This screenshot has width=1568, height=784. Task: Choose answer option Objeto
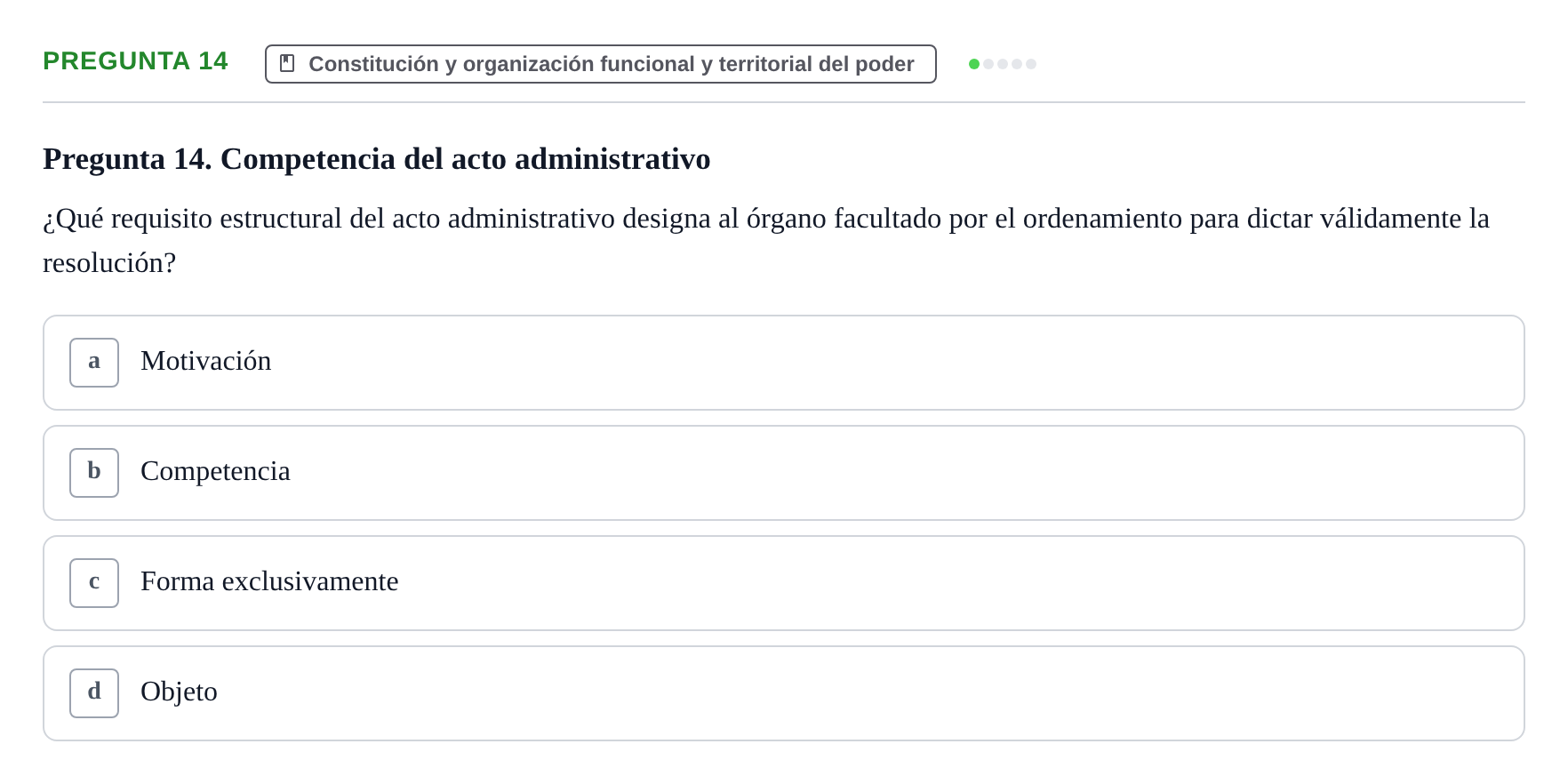[784, 693]
